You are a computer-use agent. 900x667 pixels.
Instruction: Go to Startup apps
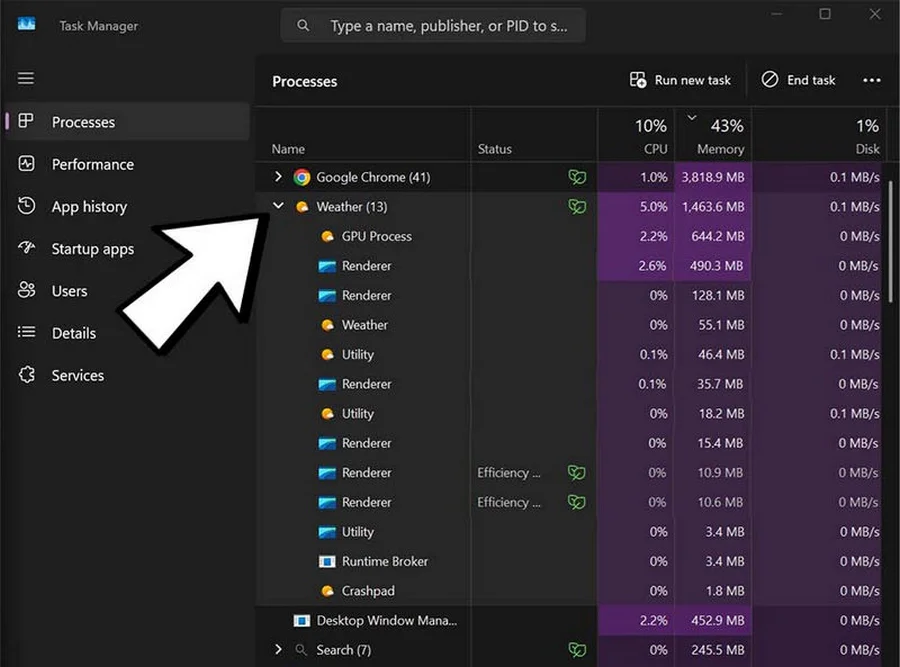coord(129,249)
